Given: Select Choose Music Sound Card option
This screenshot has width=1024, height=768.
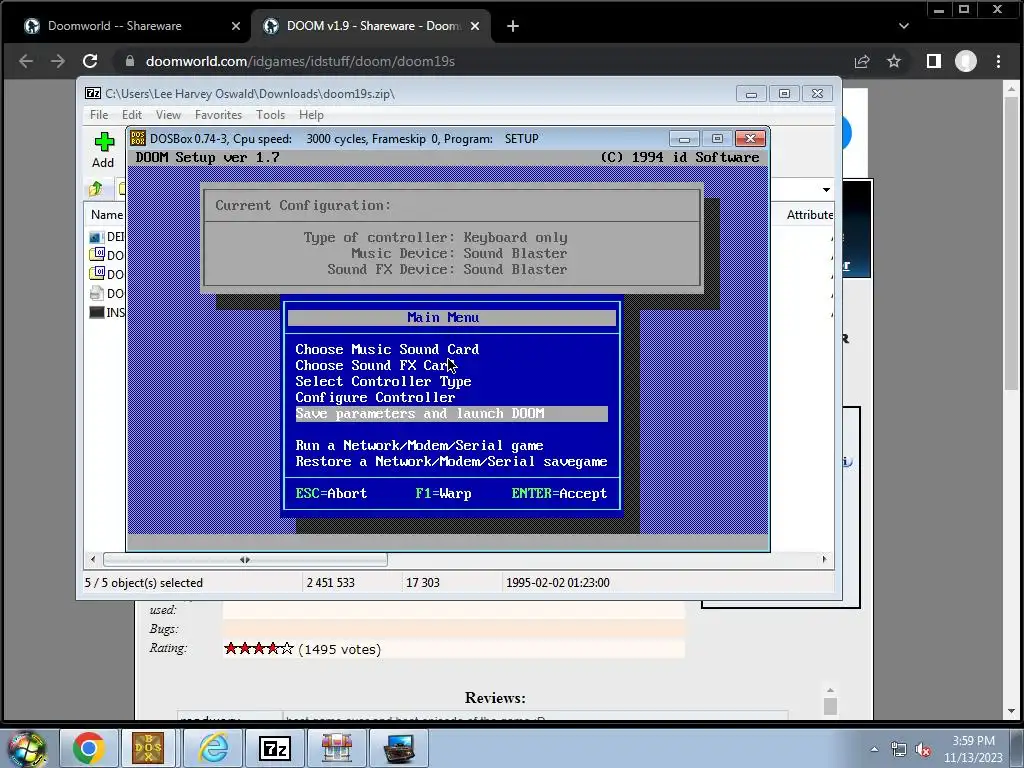Looking at the screenshot, I should coord(387,349).
